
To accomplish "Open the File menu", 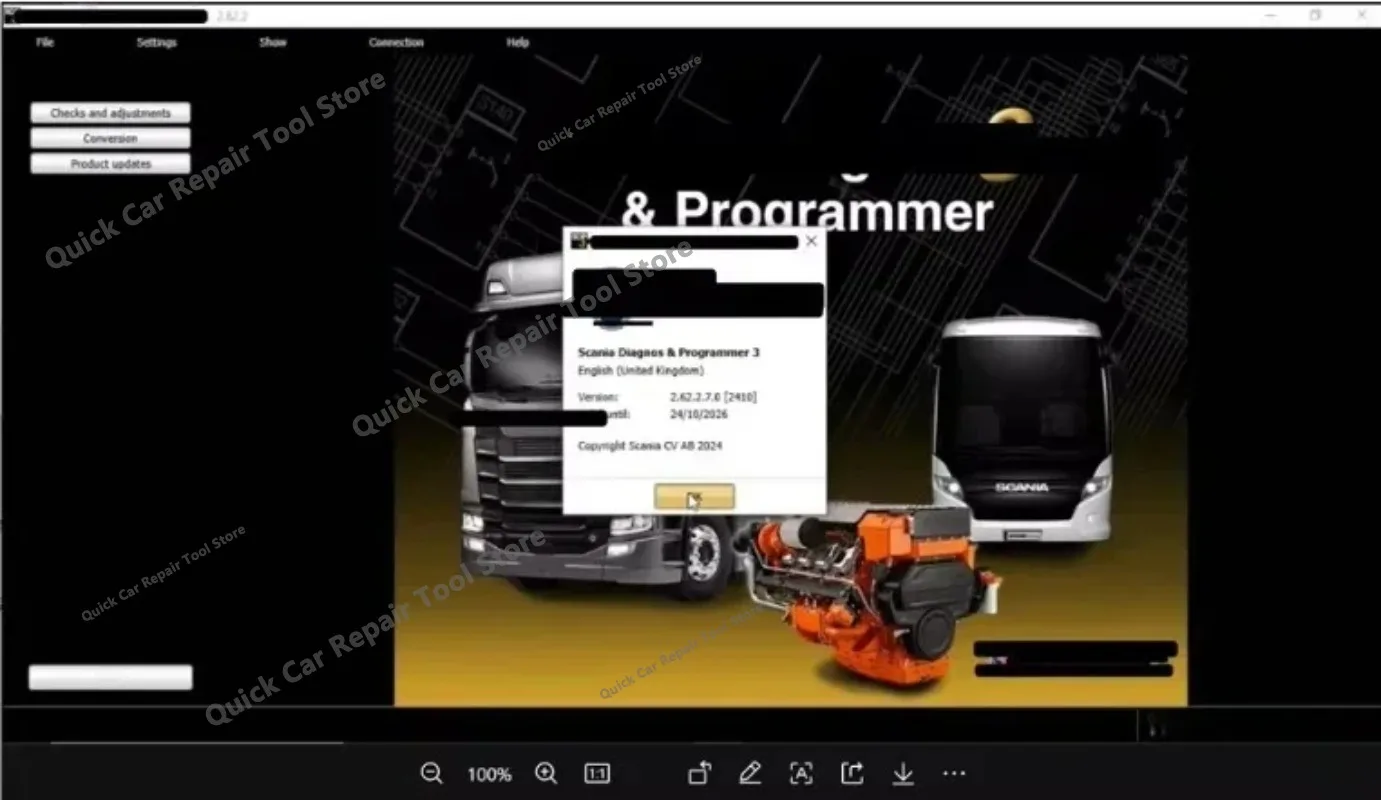I will [x=45, y=42].
